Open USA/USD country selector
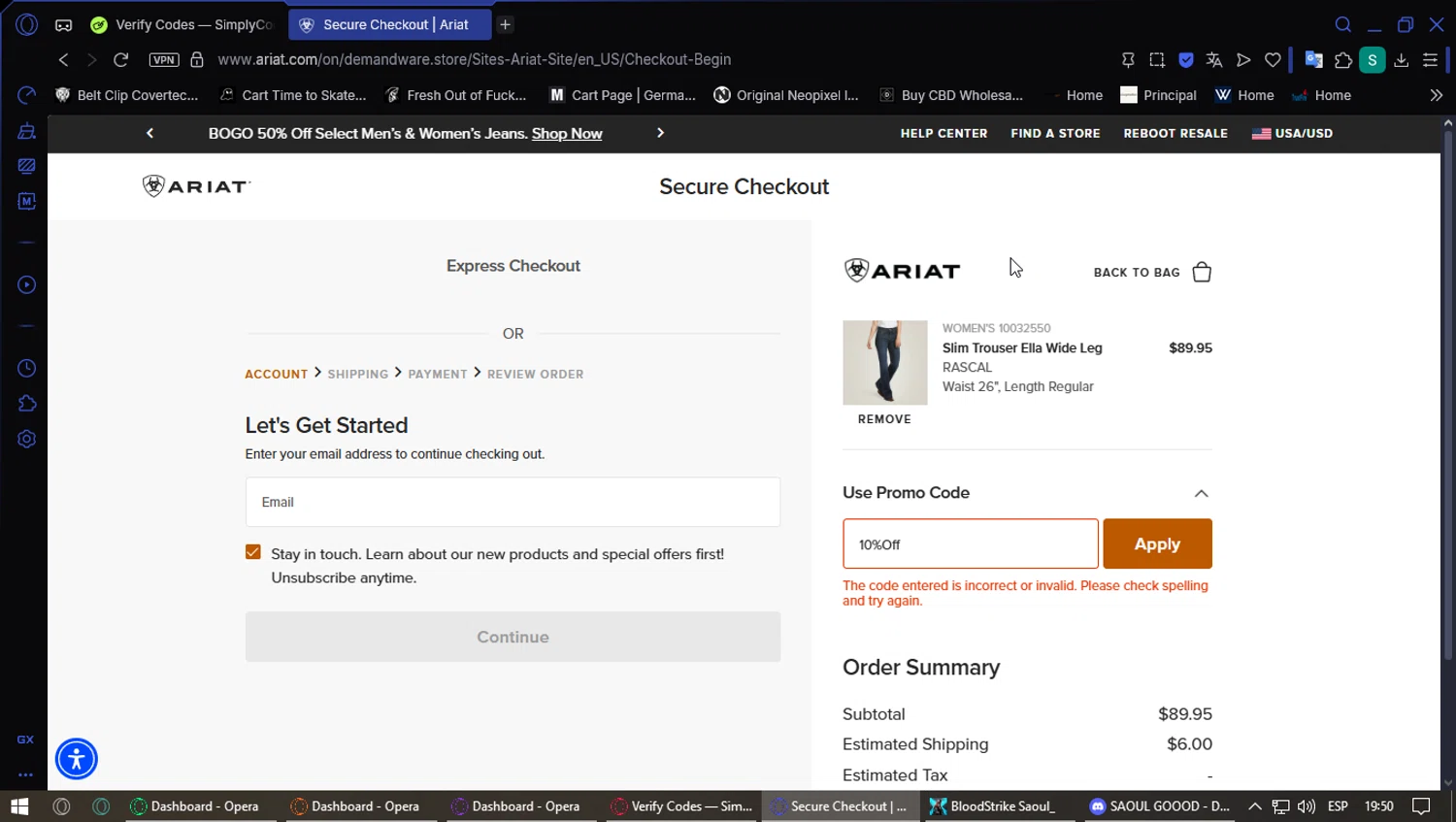The width and height of the screenshot is (1456, 822). click(1292, 133)
